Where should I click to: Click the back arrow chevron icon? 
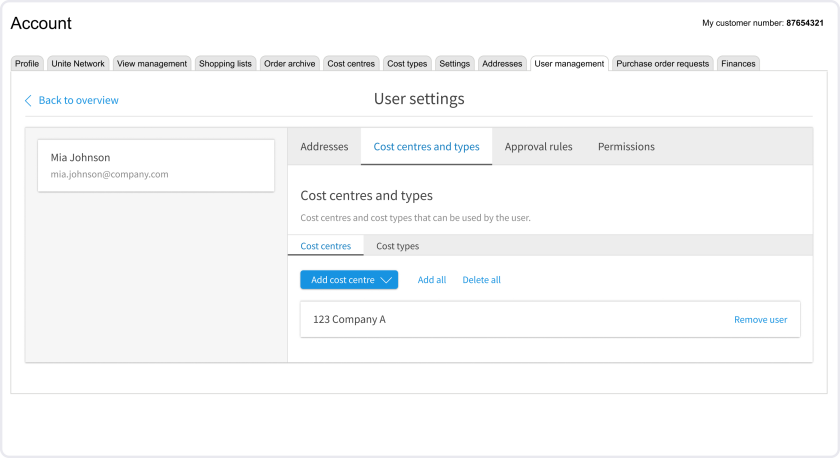pyautogui.click(x=28, y=100)
